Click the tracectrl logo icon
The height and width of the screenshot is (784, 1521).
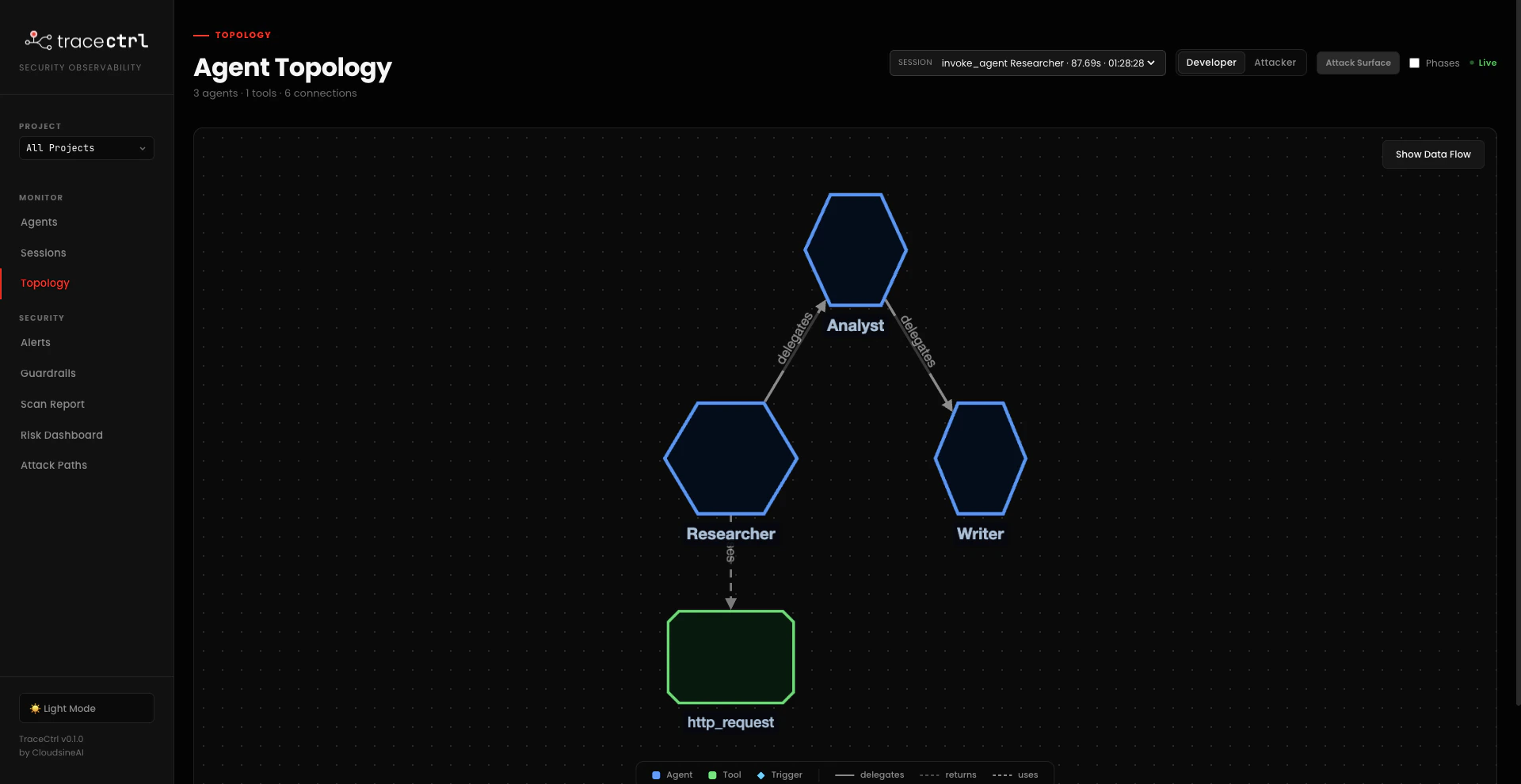tap(38, 40)
